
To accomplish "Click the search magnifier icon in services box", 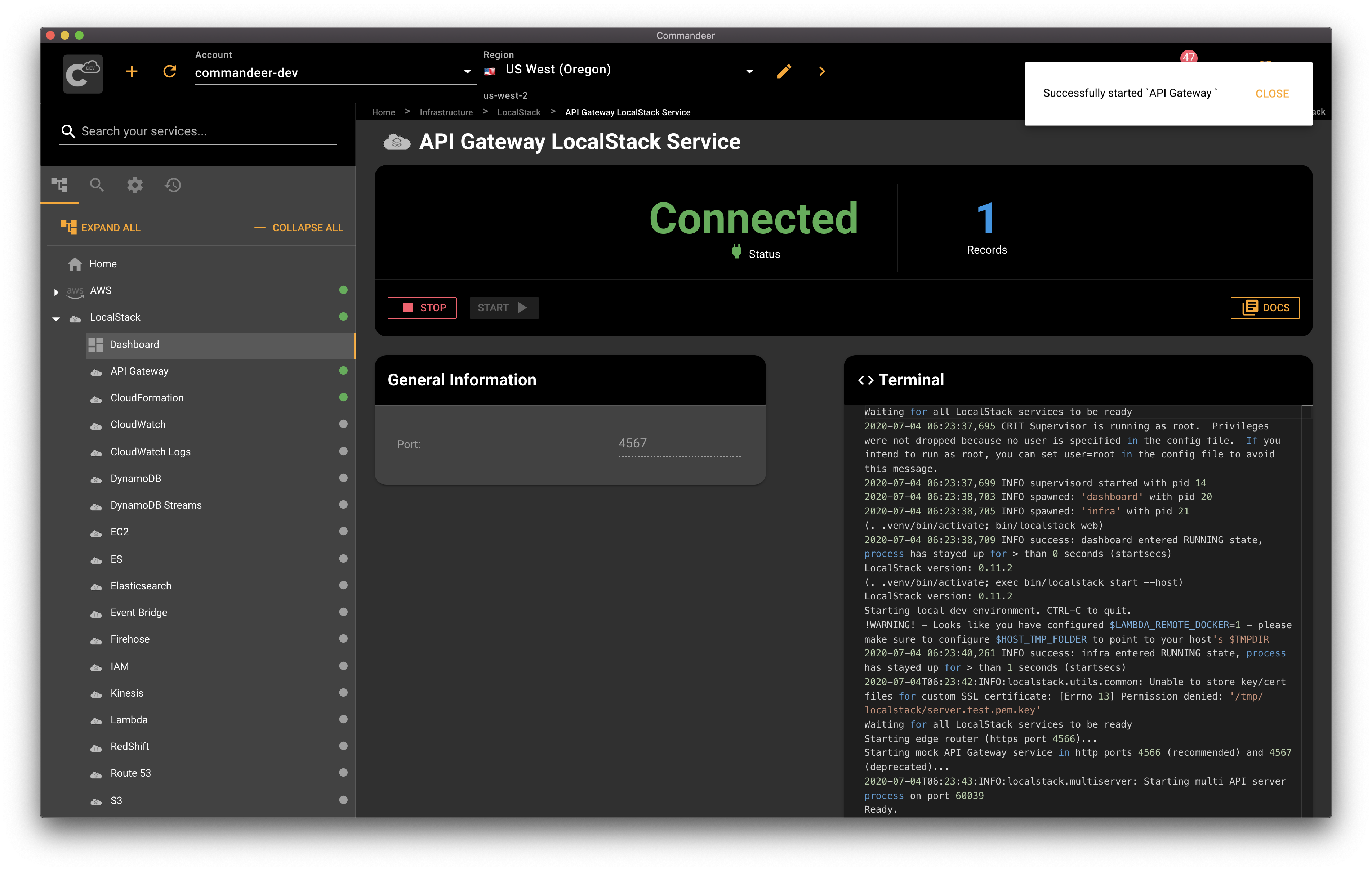I will (68, 131).
